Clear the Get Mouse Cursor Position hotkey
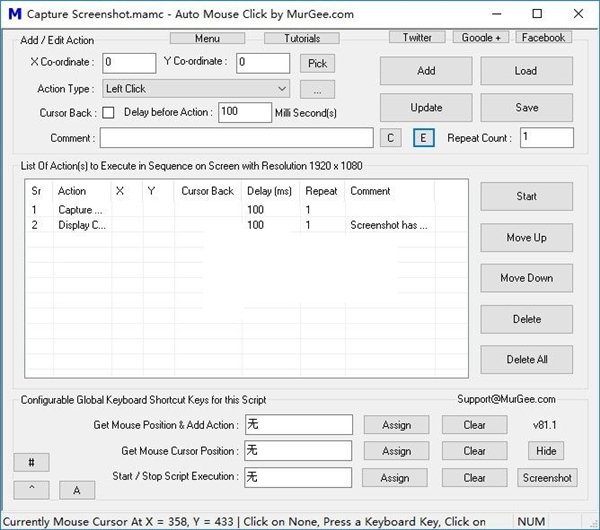 click(474, 451)
